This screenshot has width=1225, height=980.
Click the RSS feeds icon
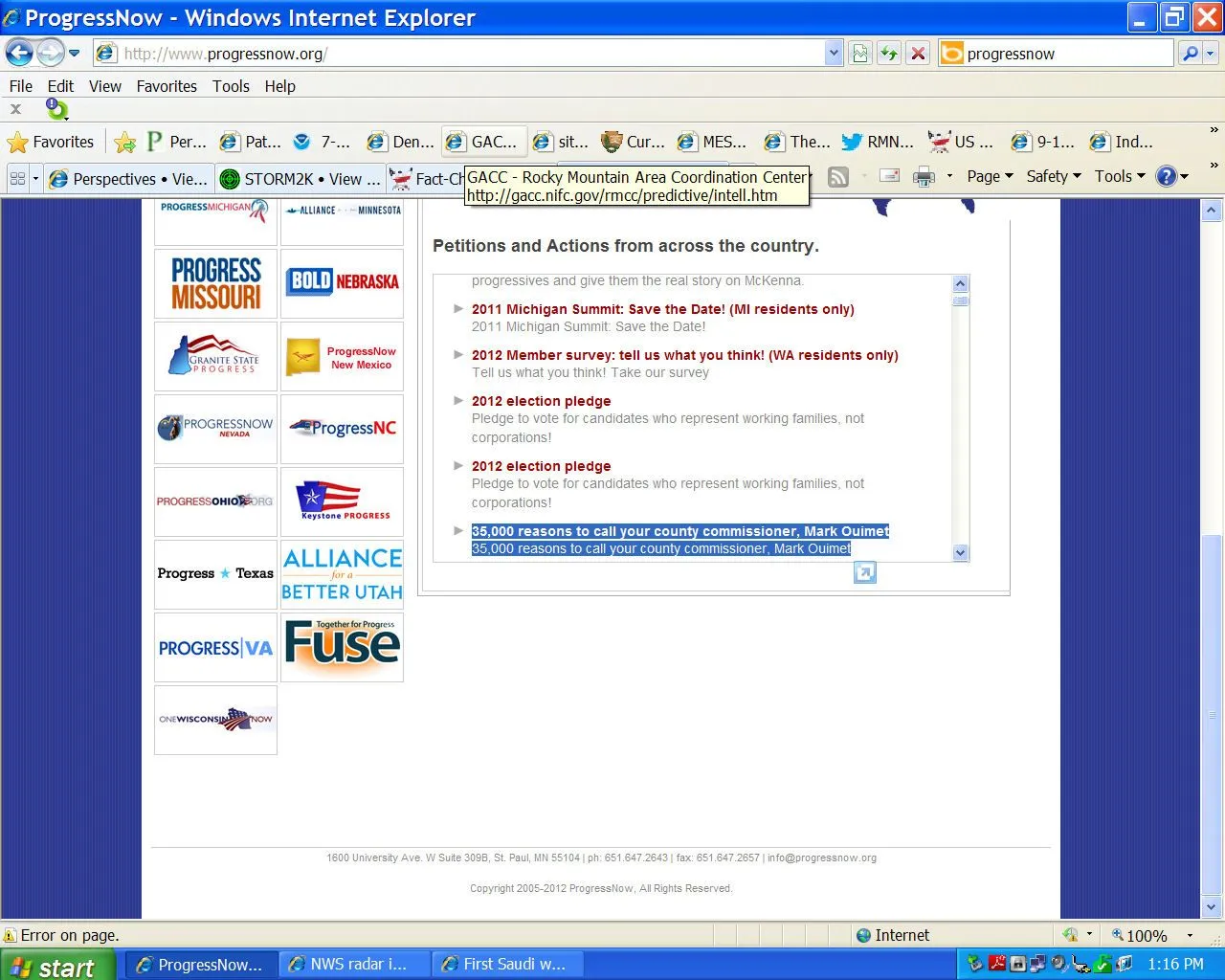pos(838,176)
